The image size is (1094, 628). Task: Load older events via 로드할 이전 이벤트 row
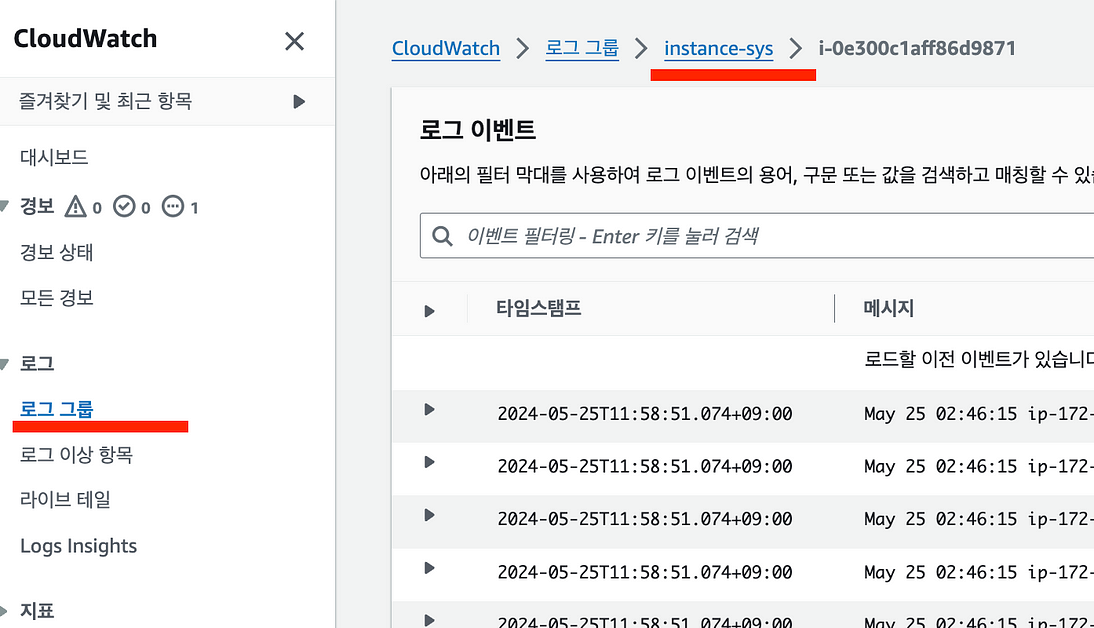(979, 359)
